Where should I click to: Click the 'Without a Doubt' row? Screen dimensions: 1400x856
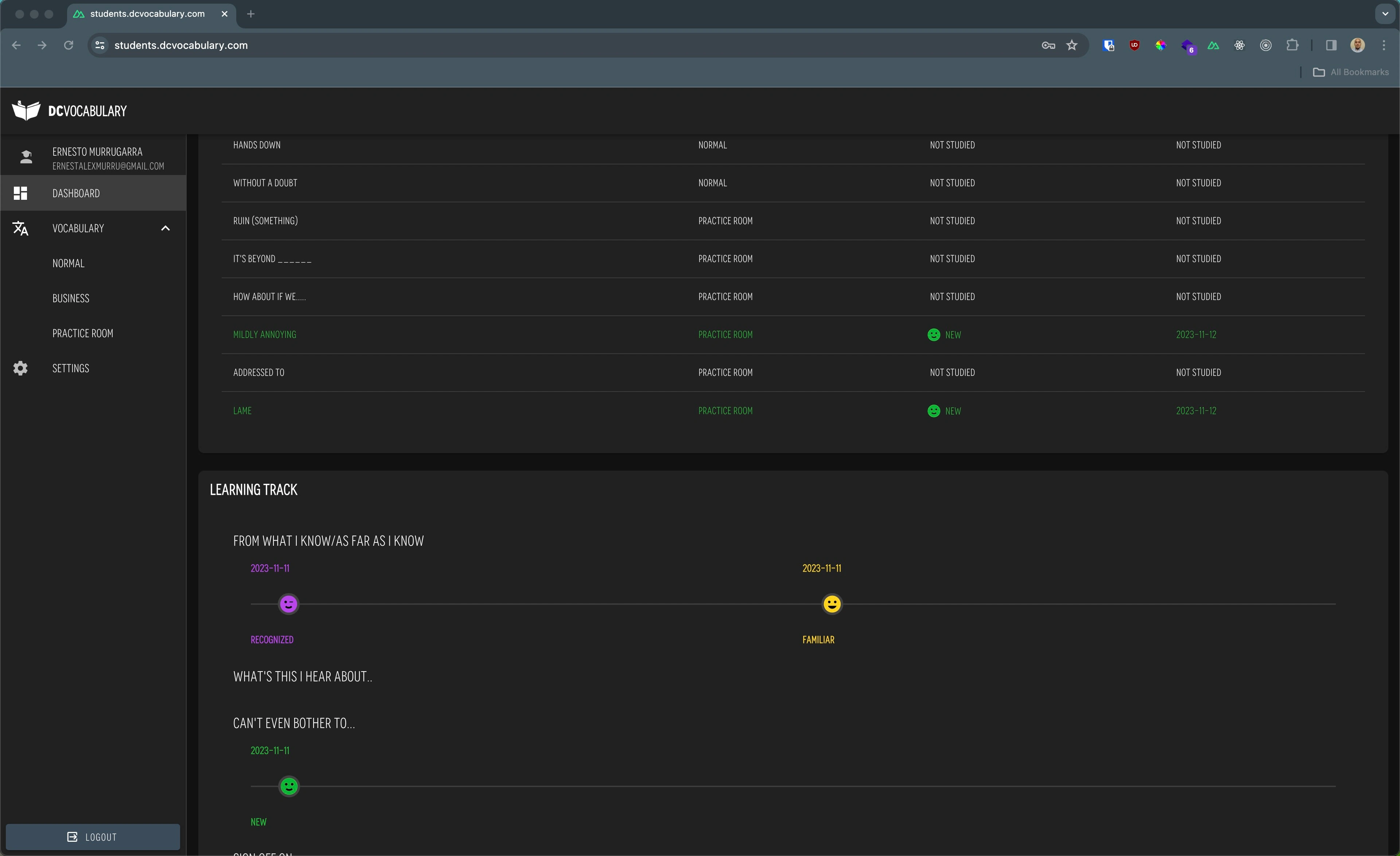click(x=793, y=183)
